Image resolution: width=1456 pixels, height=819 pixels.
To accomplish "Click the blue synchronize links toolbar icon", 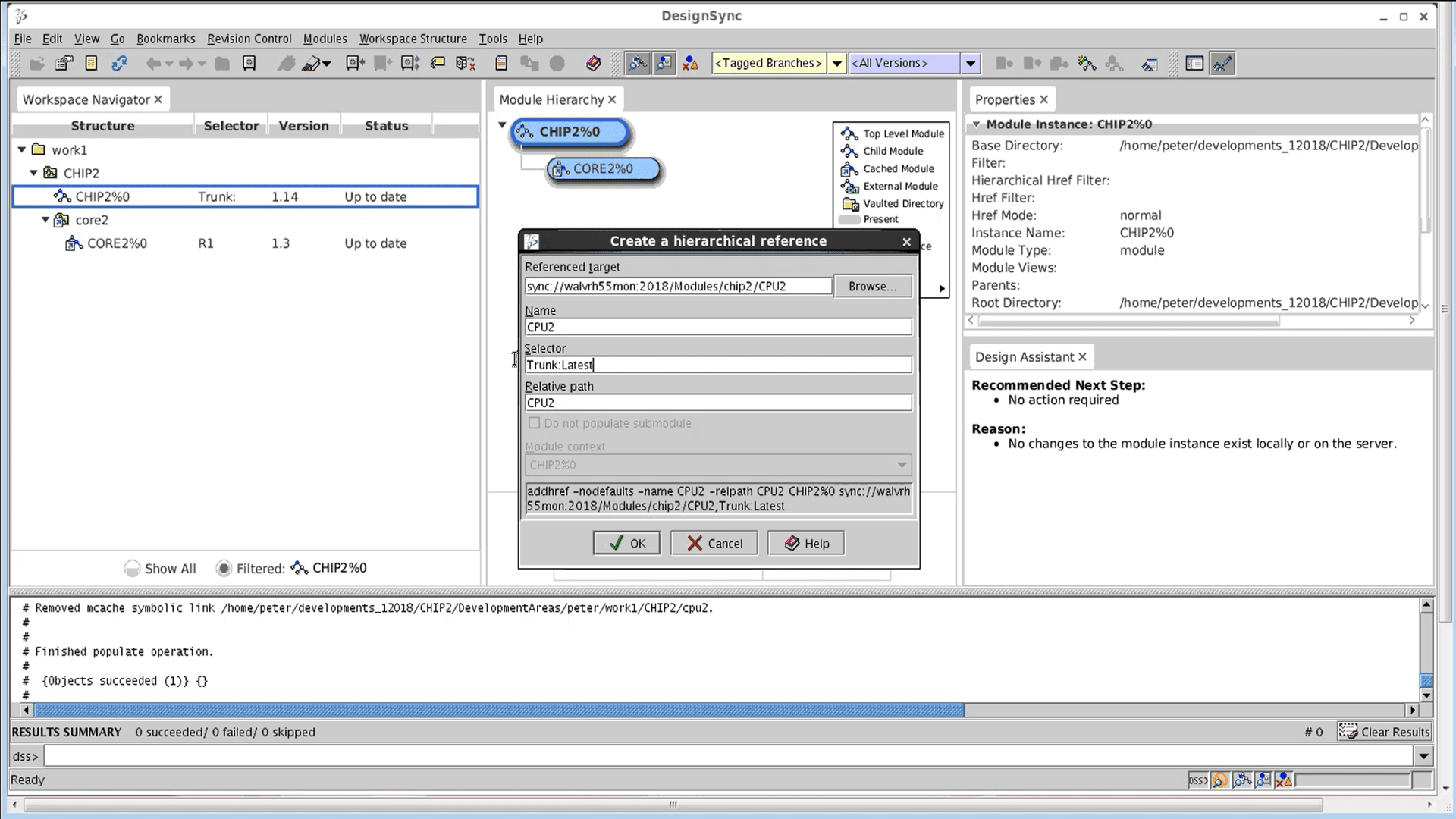I will (119, 64).
